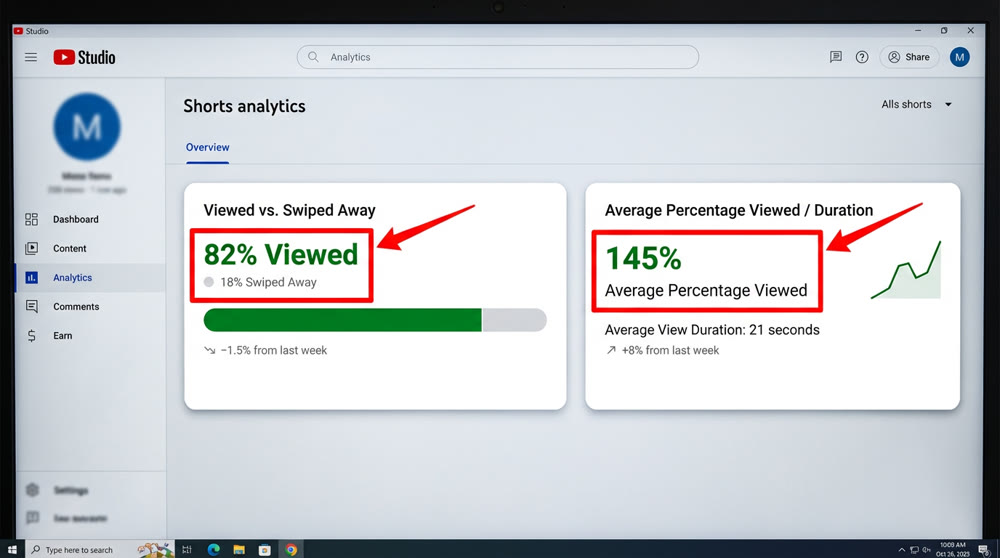
Task: Show hidden system tray icons chevron
Action: [x=901, y=550]
